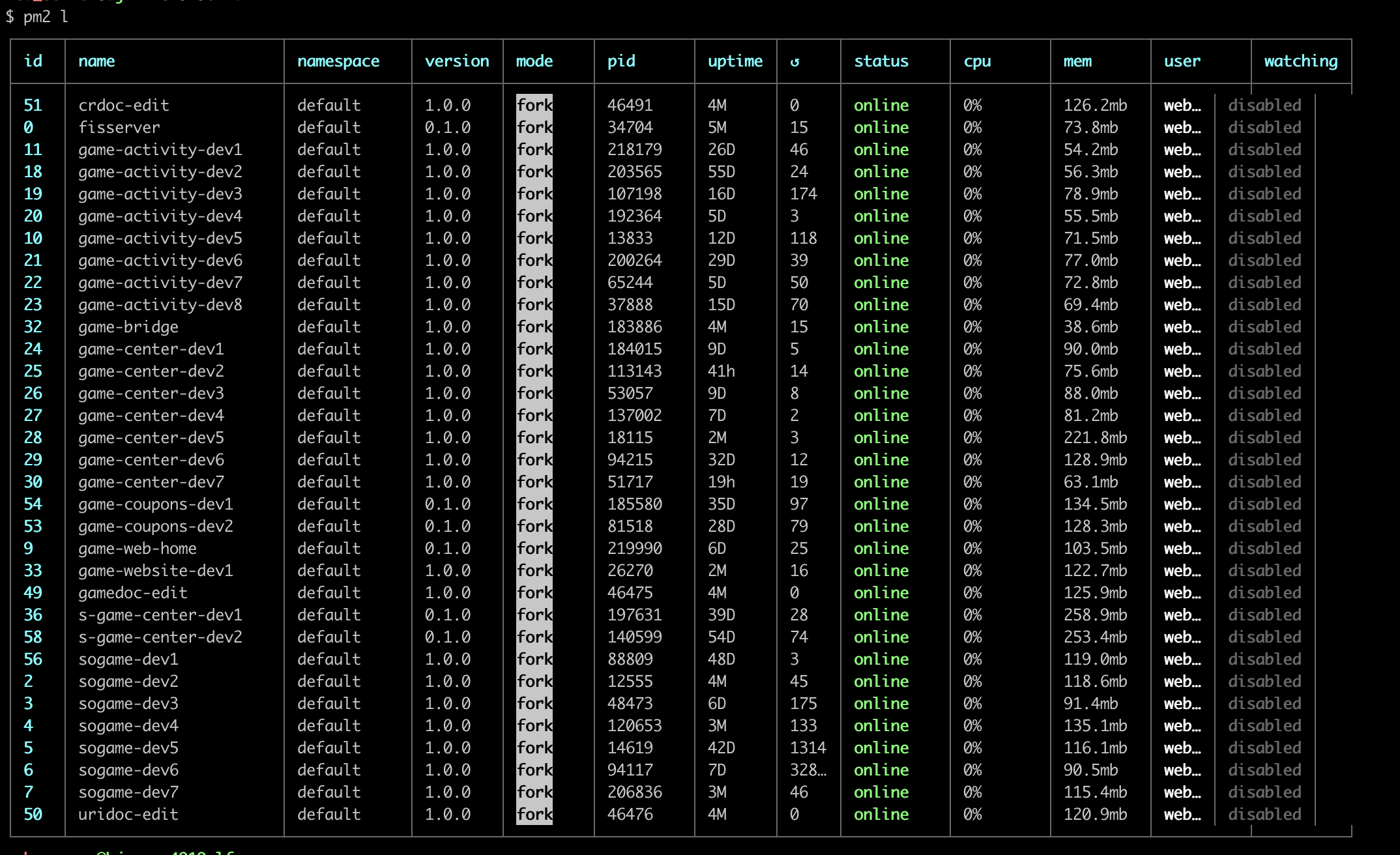
Task: Click version 0.1.0 of game-coupons-dev1
Action: coord(447,504)
